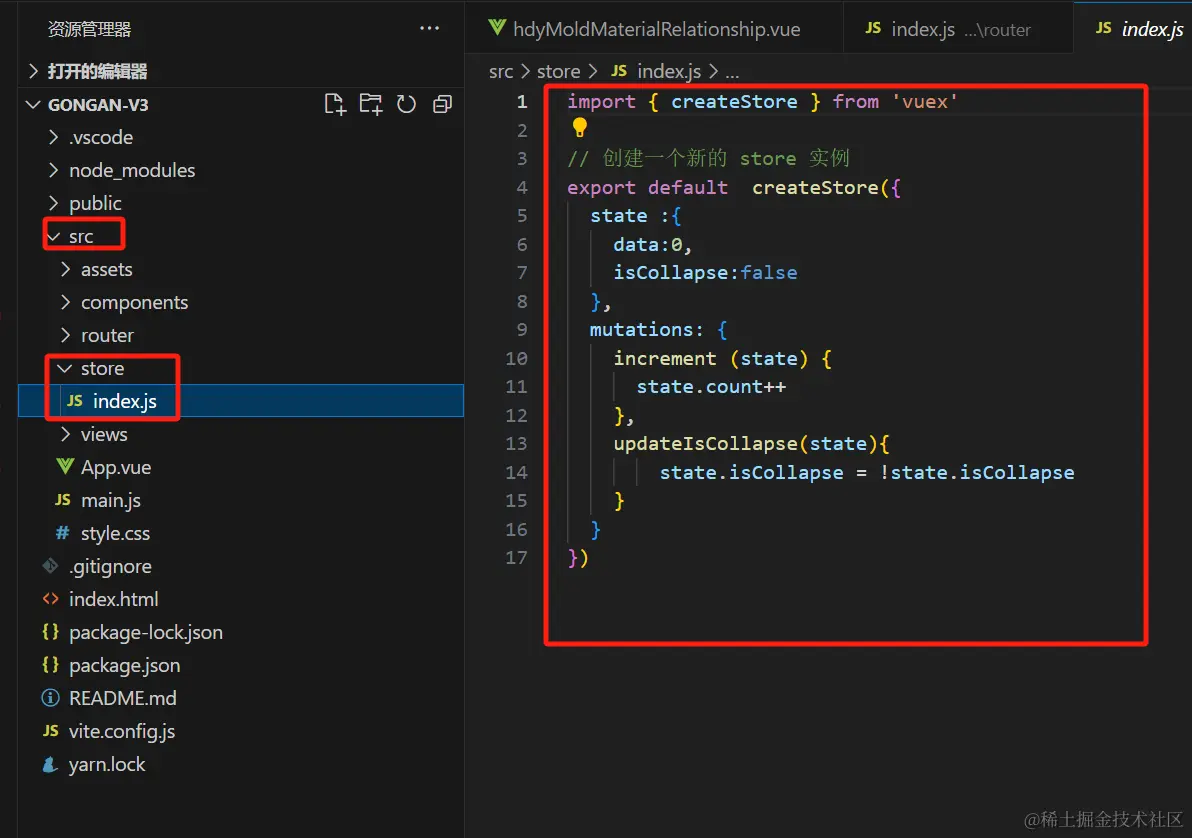1192x838 pixels.
Task: Click the src breadcrumb segment
Action: point(501,71)
